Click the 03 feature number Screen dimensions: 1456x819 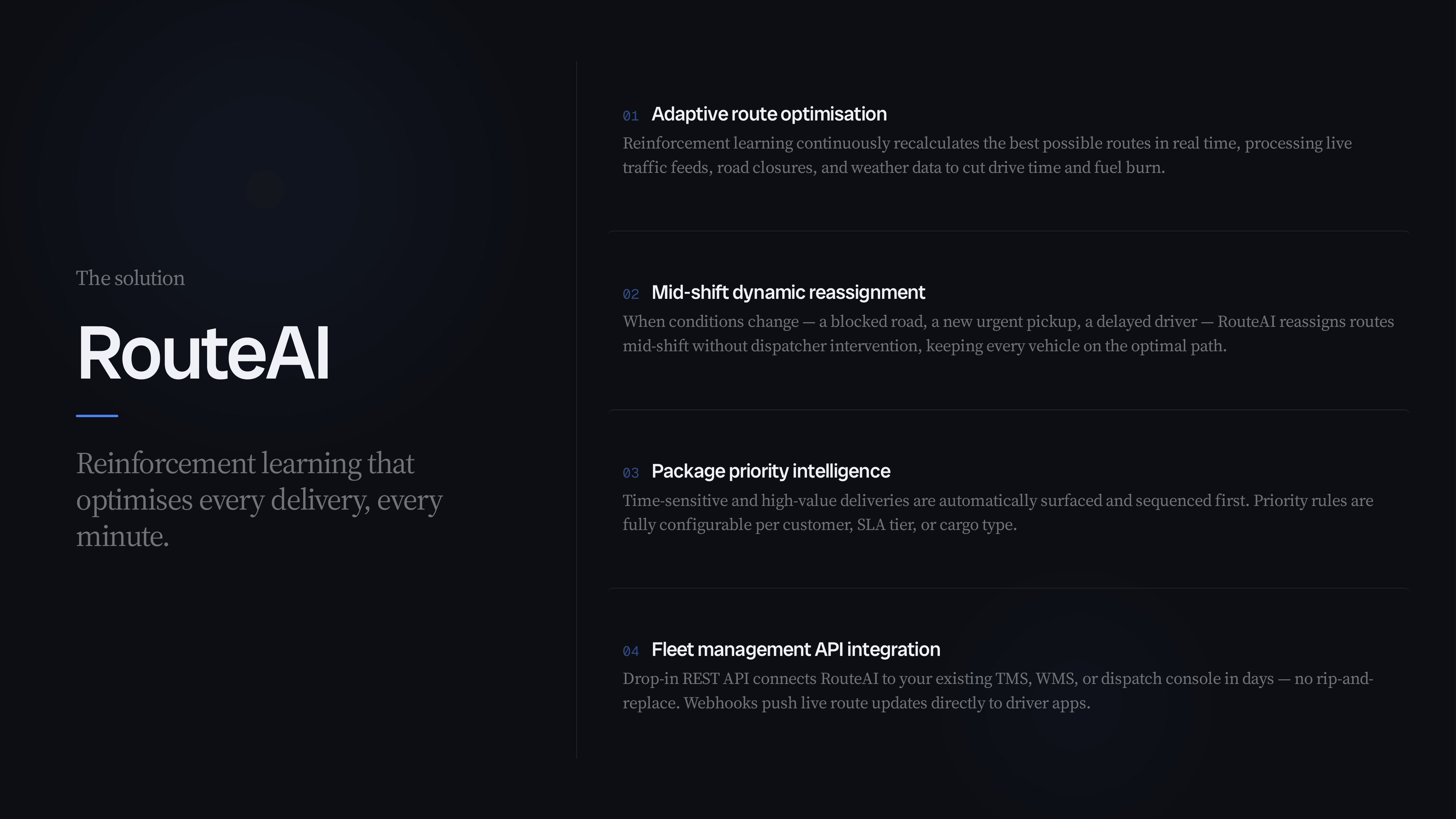click(631, 472)
